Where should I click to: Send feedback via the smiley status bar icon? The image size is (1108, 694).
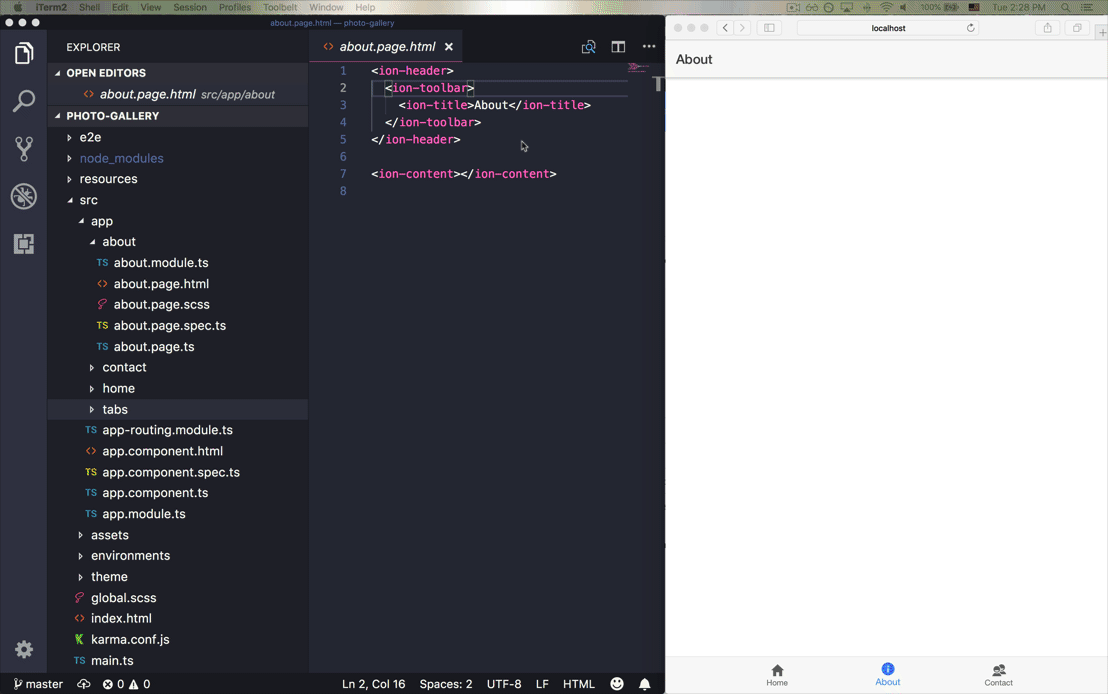[x=617, y=684]
